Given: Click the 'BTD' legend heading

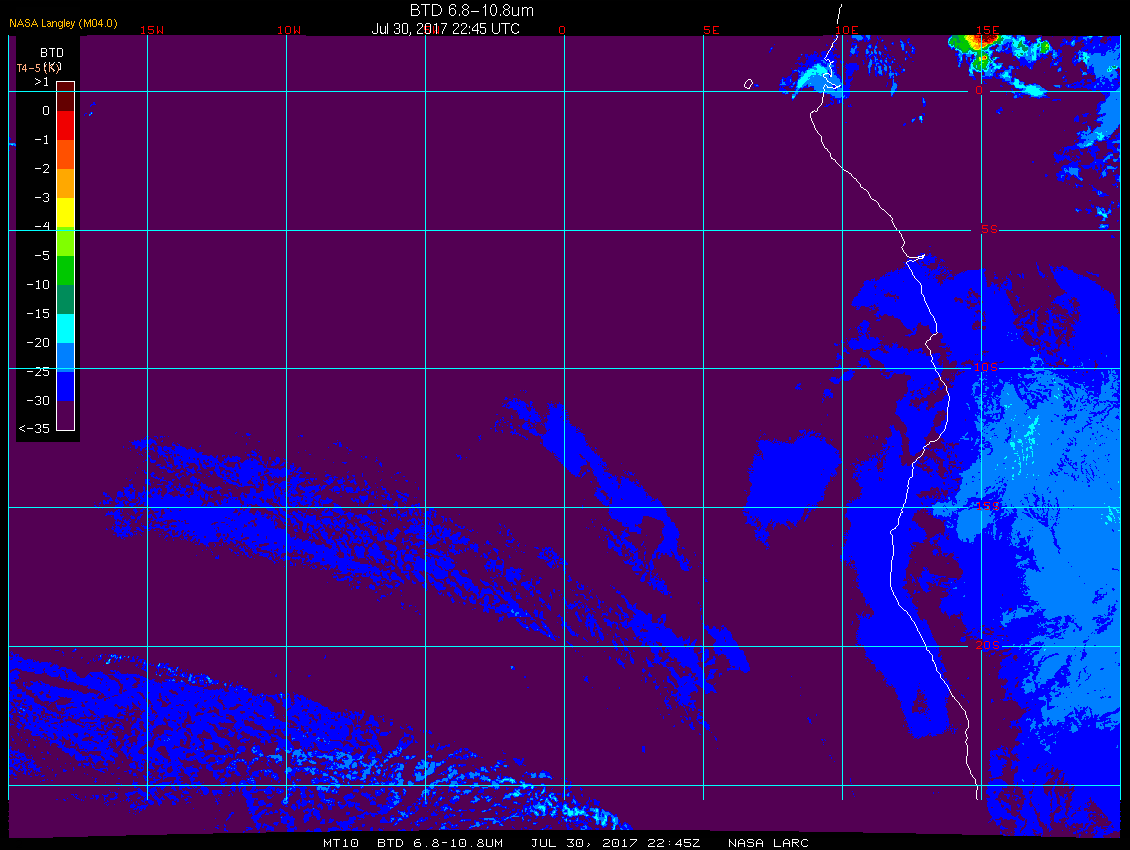Looking at the screenshot, I should [52, 53].
